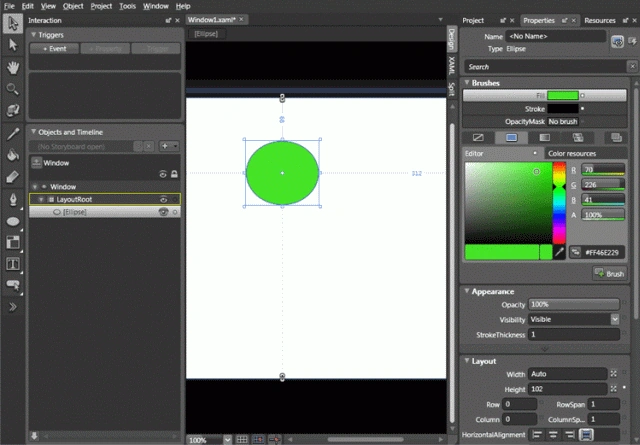
Task: Select the Ellipse shape tool
Action: pos(13,221)
